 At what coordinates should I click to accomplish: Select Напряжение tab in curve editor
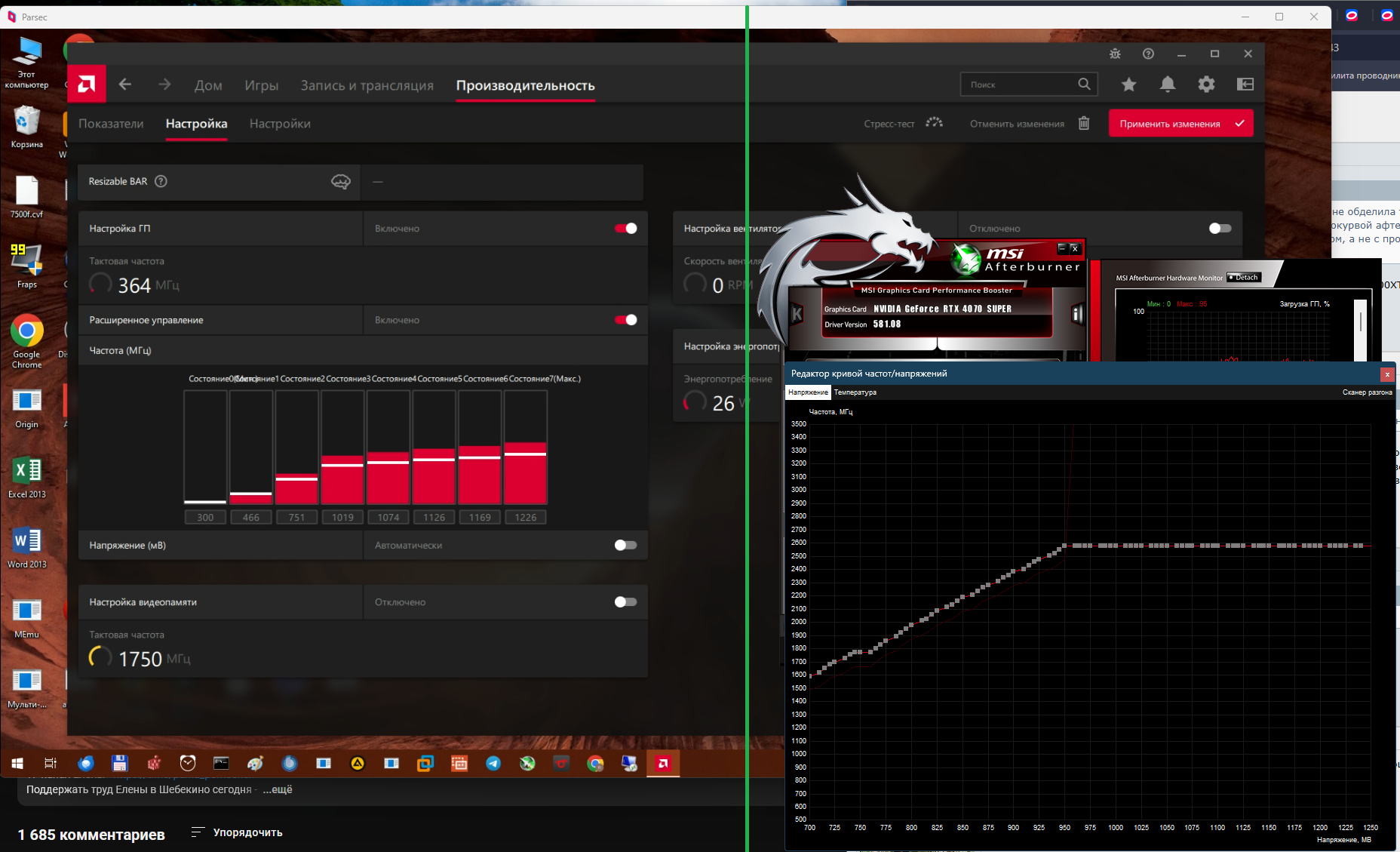point(808,392)
